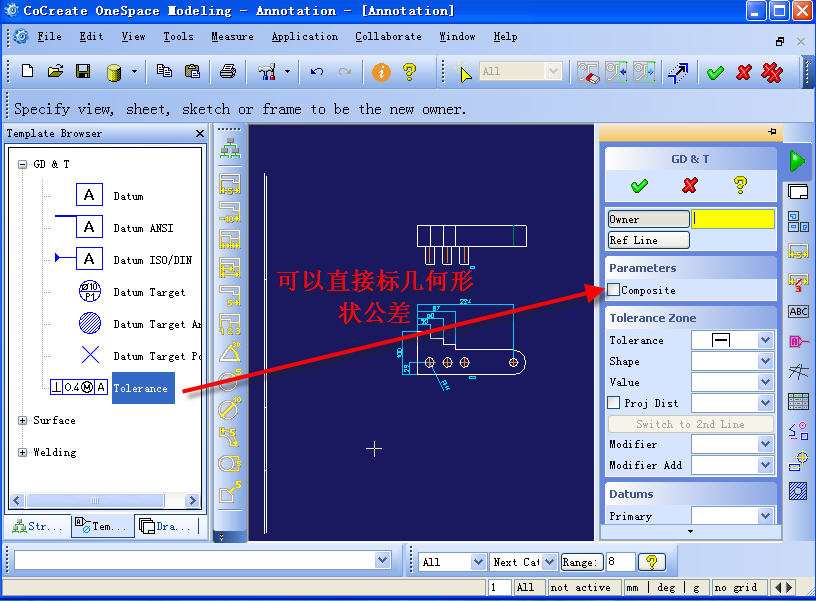The width and height of the screenshot is (816, 601).
Task: Choose the angle dimension tool
Action: 230,352
